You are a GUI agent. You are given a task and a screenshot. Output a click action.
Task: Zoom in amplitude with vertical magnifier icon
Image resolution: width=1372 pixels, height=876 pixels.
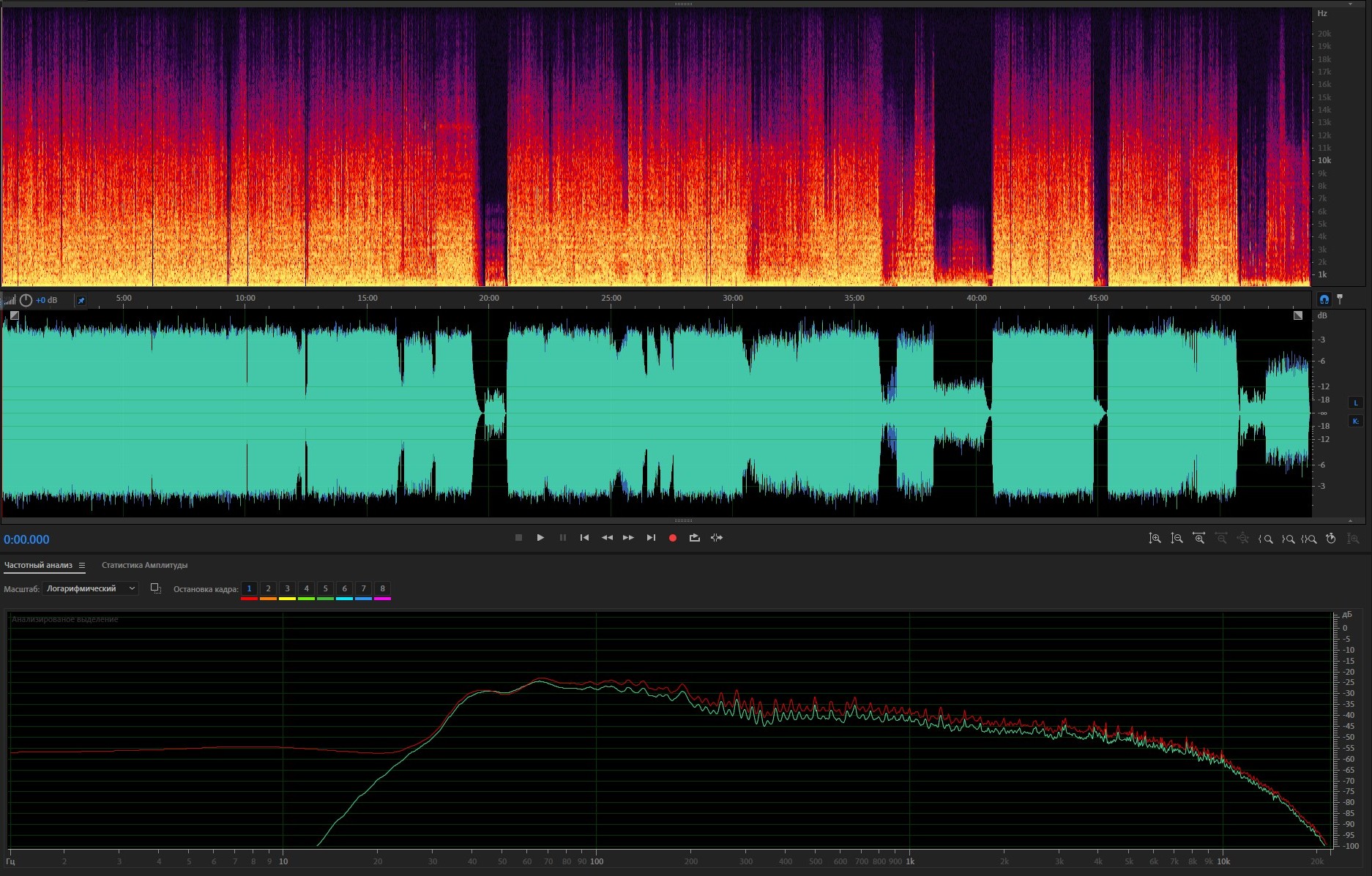1155,539
